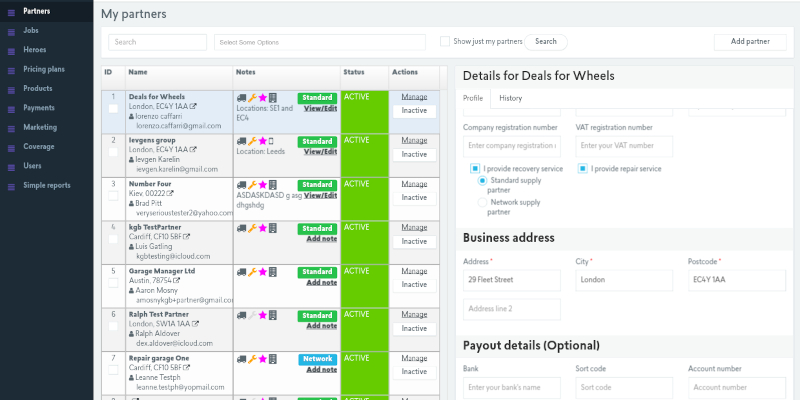This screenshot has height=400, width=800.
Task: Switch to the History tab
Action: coord(510,98)
